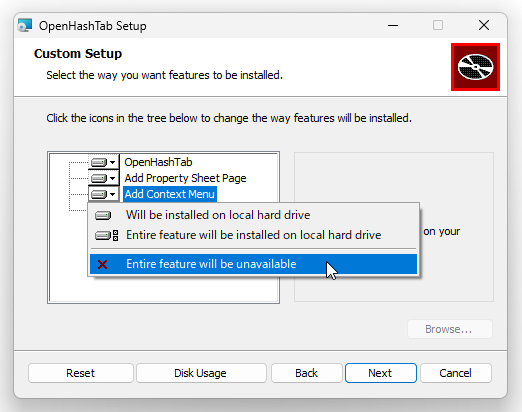Choose Will be installed on local hard drive

253,215
